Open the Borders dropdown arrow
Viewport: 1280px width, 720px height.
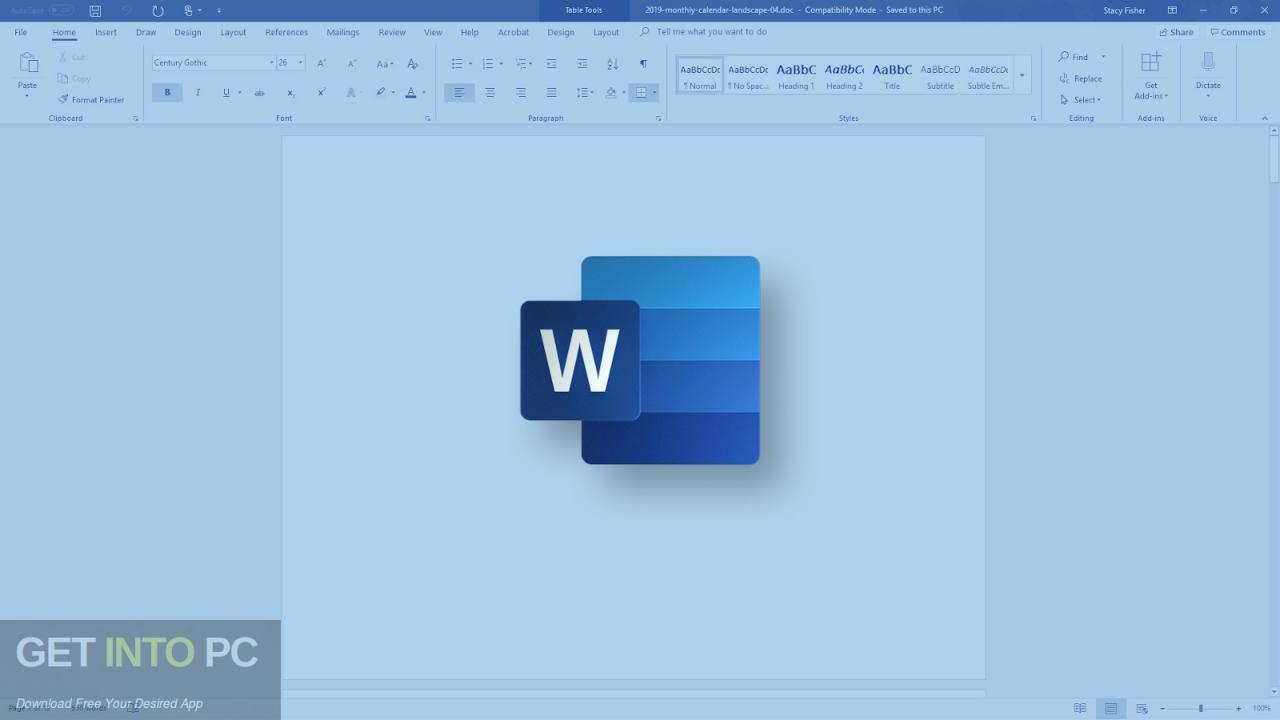pyautogui.click(x=654, y=92)
